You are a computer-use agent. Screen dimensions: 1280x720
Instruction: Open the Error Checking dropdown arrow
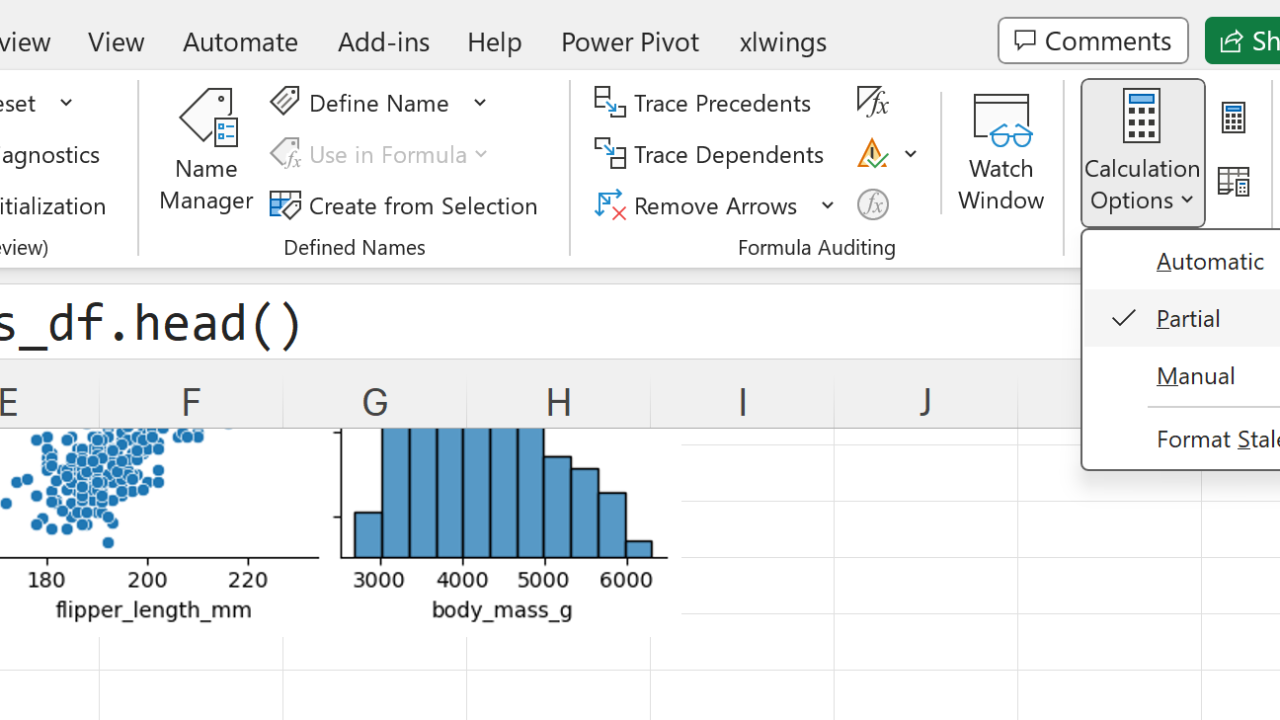tap(911, 154)
